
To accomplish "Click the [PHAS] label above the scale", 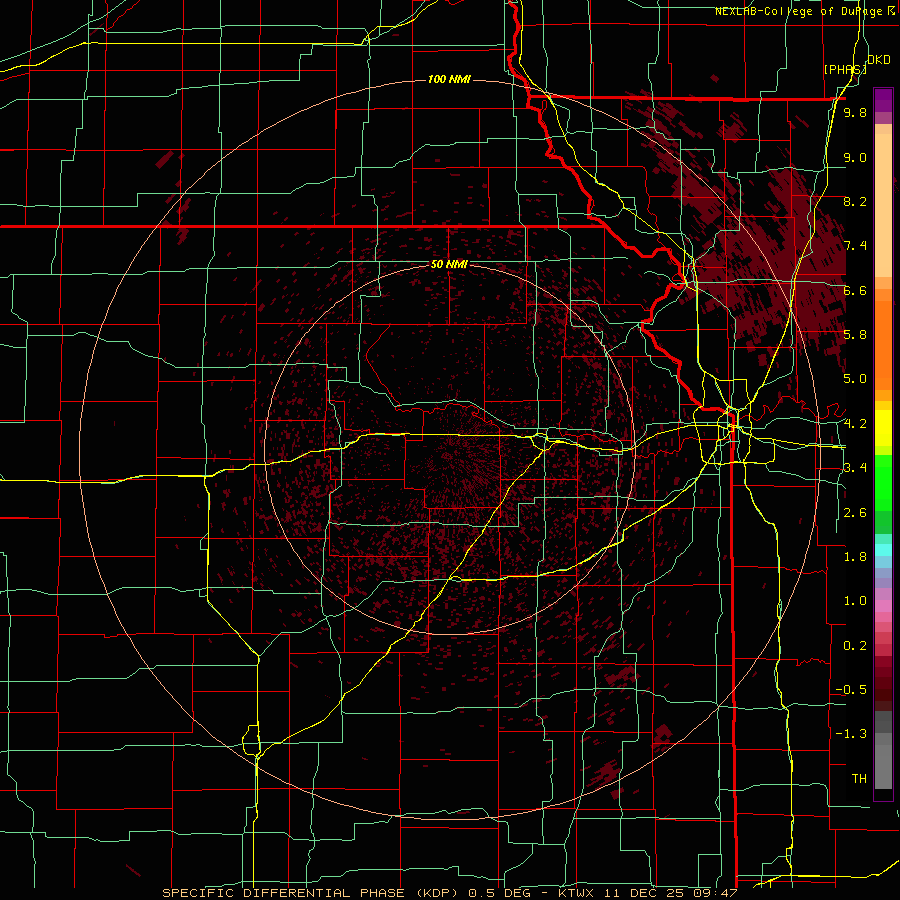I will point(845,69).
